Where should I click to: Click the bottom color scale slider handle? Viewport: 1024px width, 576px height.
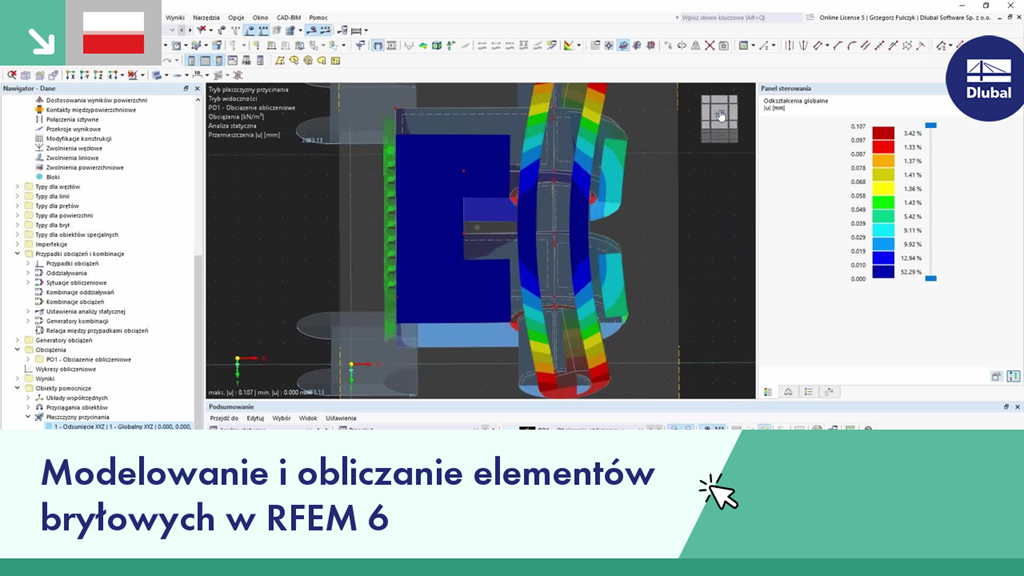pyautogui.click(x=931, y=278)
